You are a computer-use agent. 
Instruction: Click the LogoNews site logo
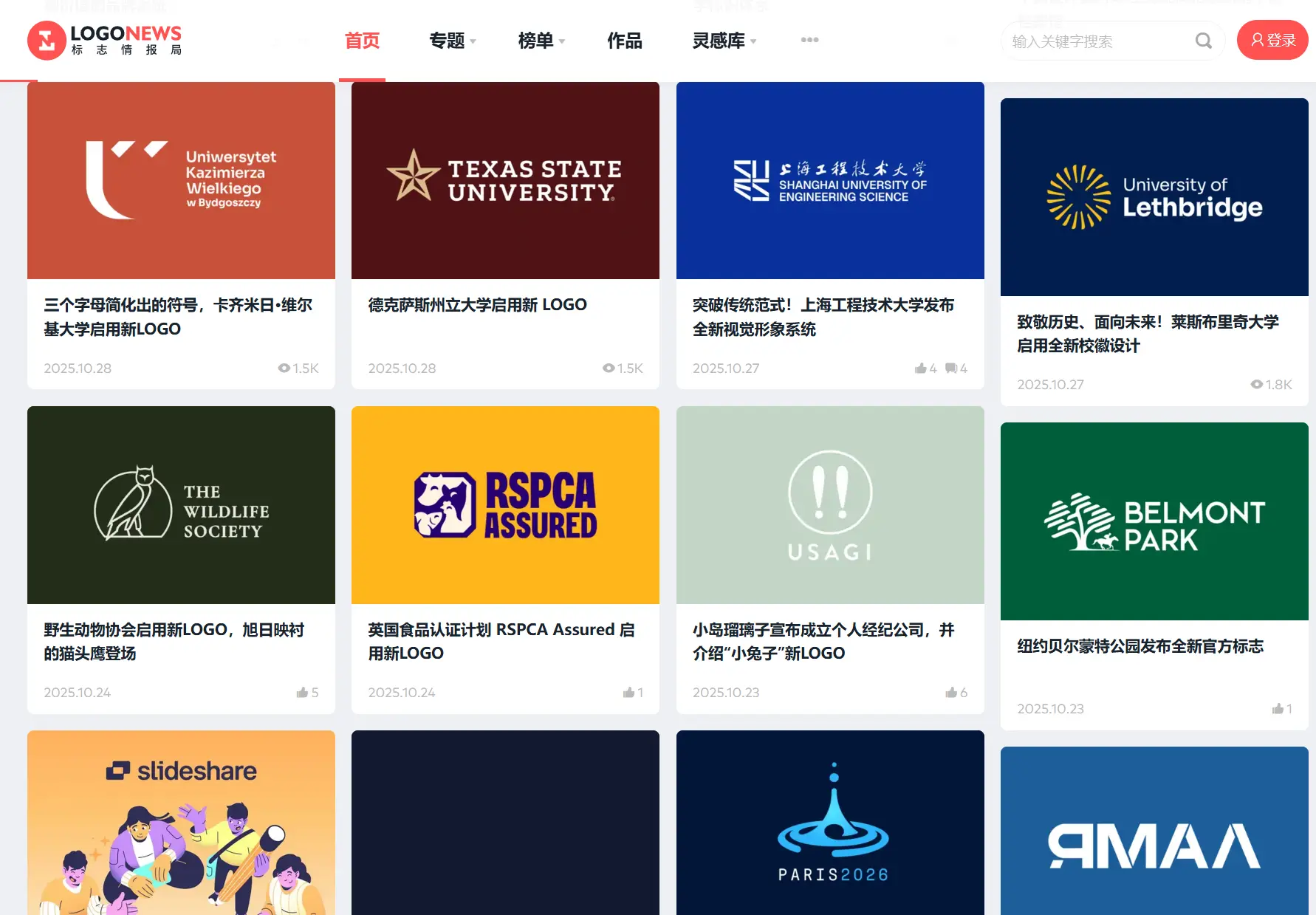point(105,40)
